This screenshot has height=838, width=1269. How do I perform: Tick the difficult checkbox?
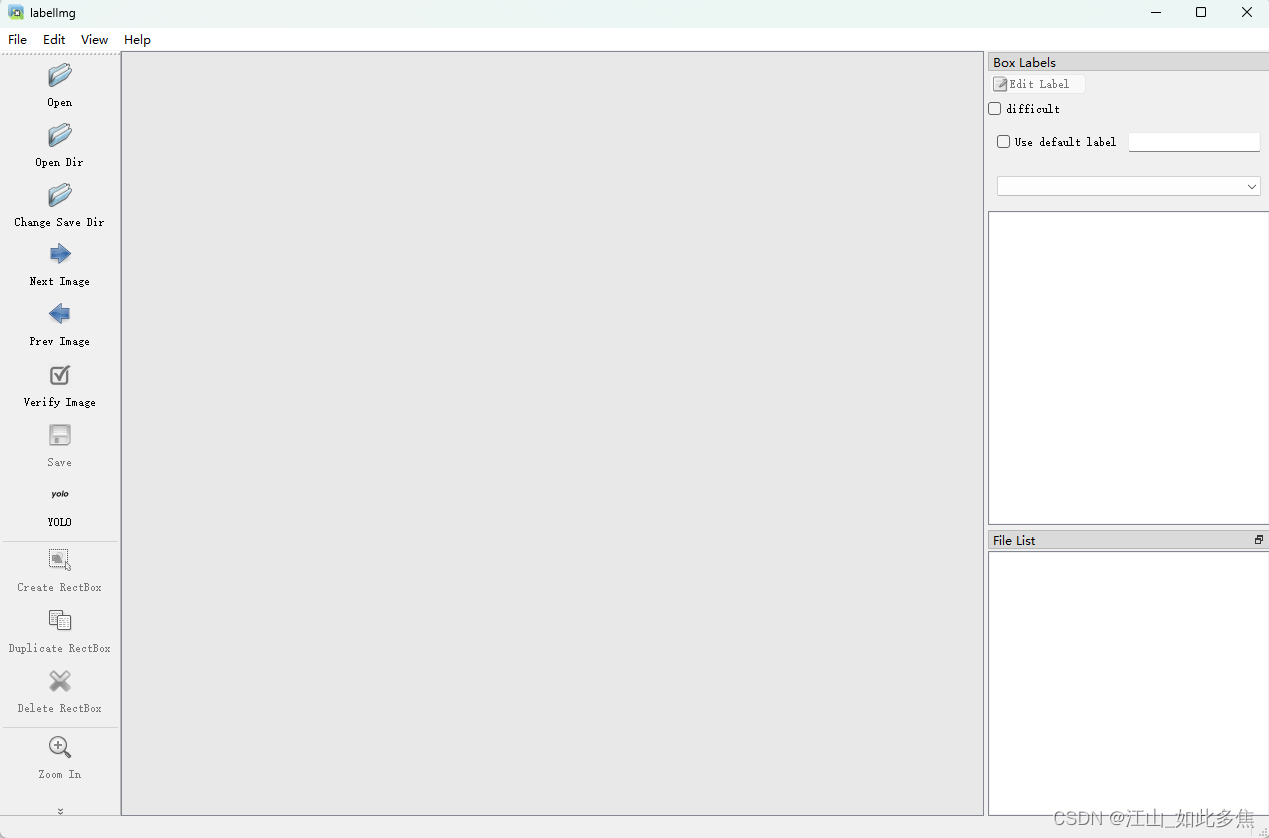click(x=995, y=108)
